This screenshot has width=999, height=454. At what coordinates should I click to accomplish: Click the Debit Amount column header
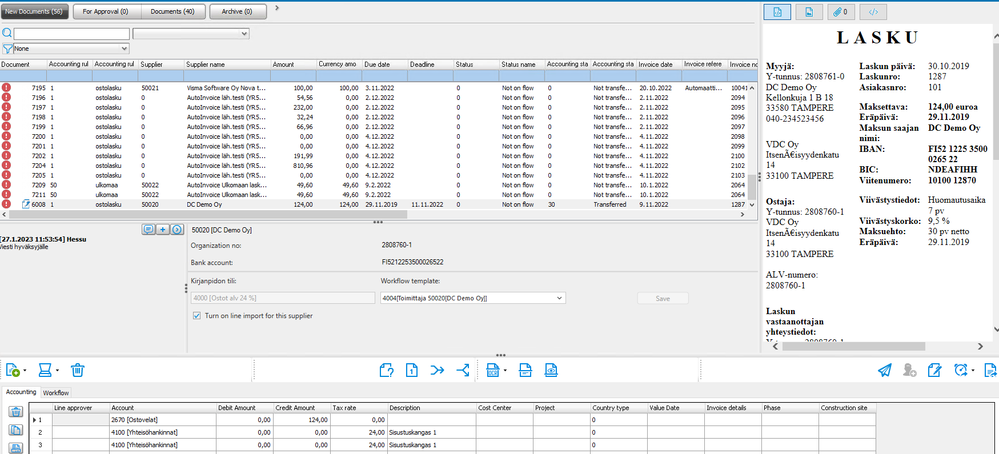[245, 408]
